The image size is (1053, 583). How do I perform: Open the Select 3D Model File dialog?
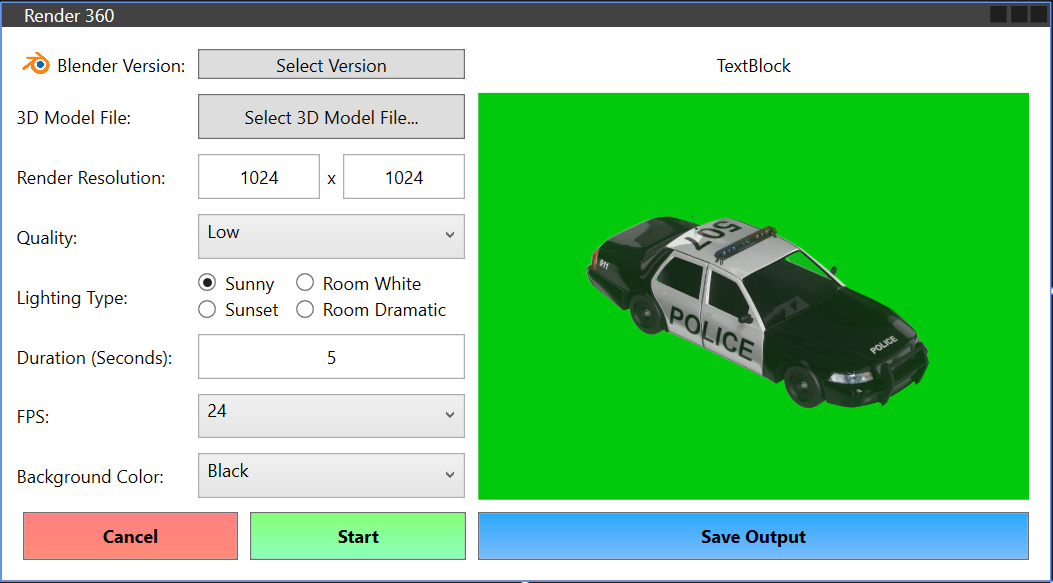point(331,117)
